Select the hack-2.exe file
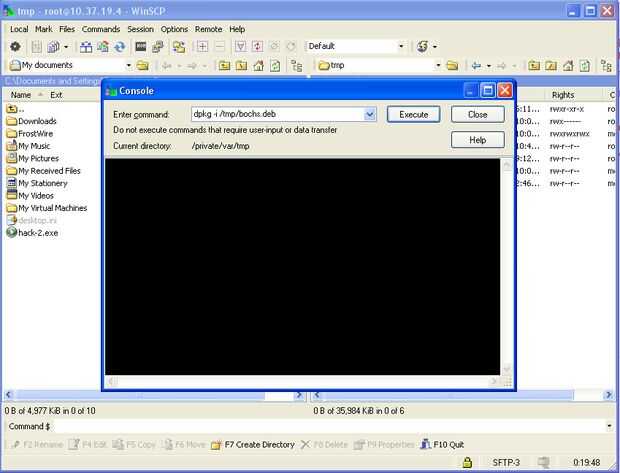The image size is (620, 473). click(32, 233)
